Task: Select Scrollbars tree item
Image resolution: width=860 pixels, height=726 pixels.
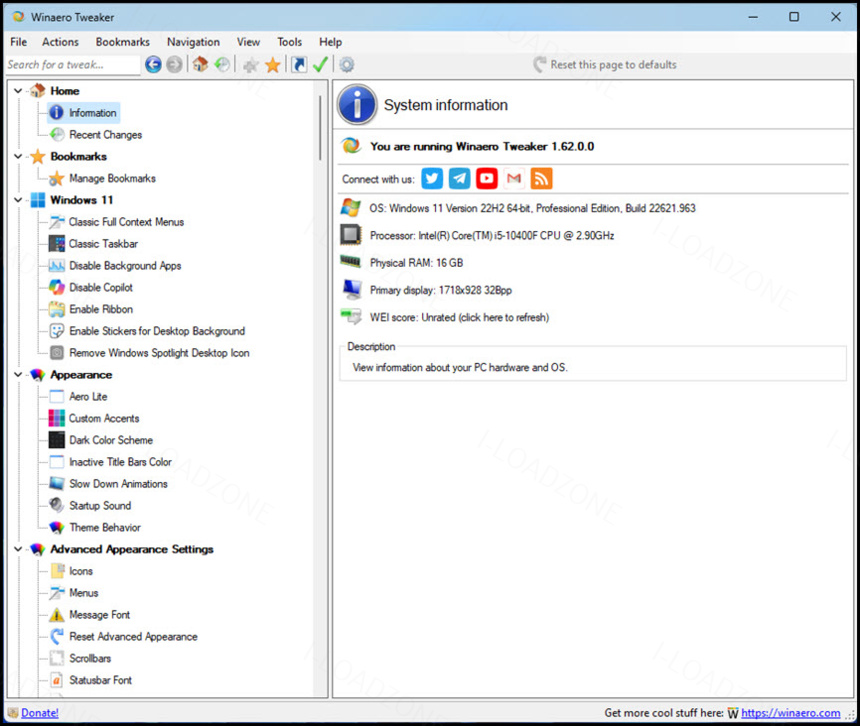Action: [x=90, y=659]
